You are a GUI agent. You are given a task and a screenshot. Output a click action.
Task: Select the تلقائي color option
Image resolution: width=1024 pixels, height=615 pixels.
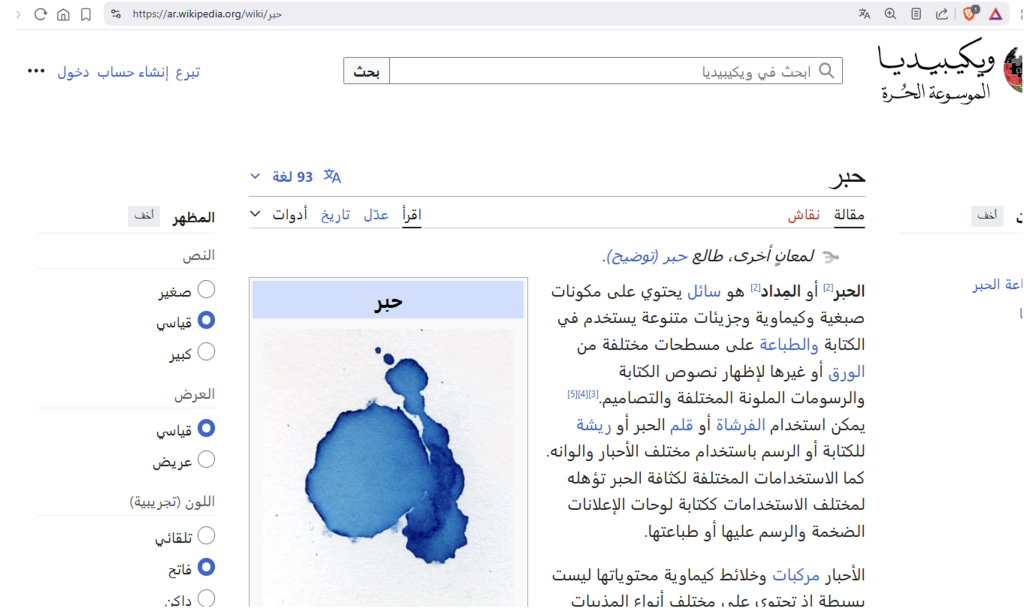coord(206,537)
